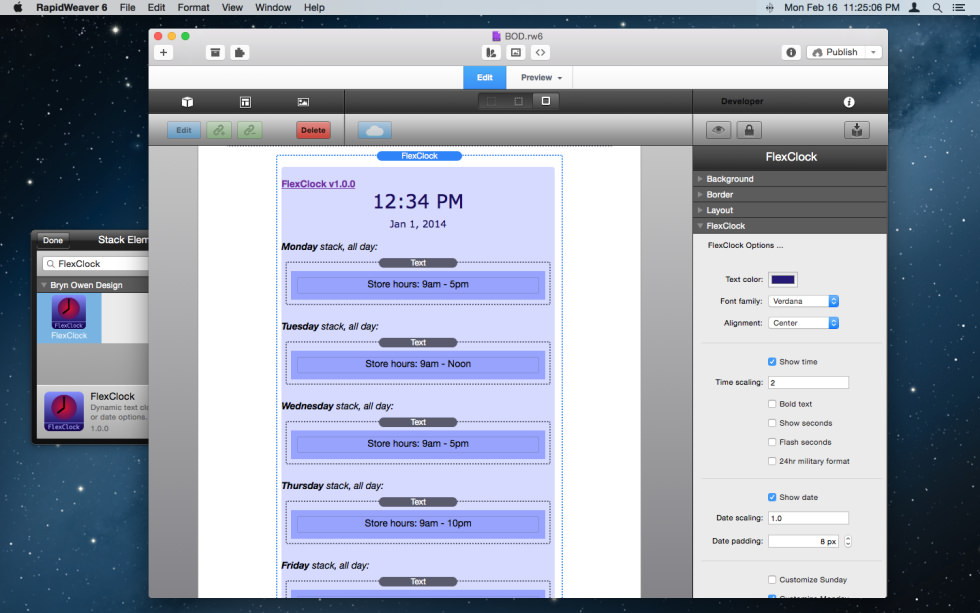Open the user account menu bar icon
Viewport: 980px width, 613px height.
(x=914, y=7)
